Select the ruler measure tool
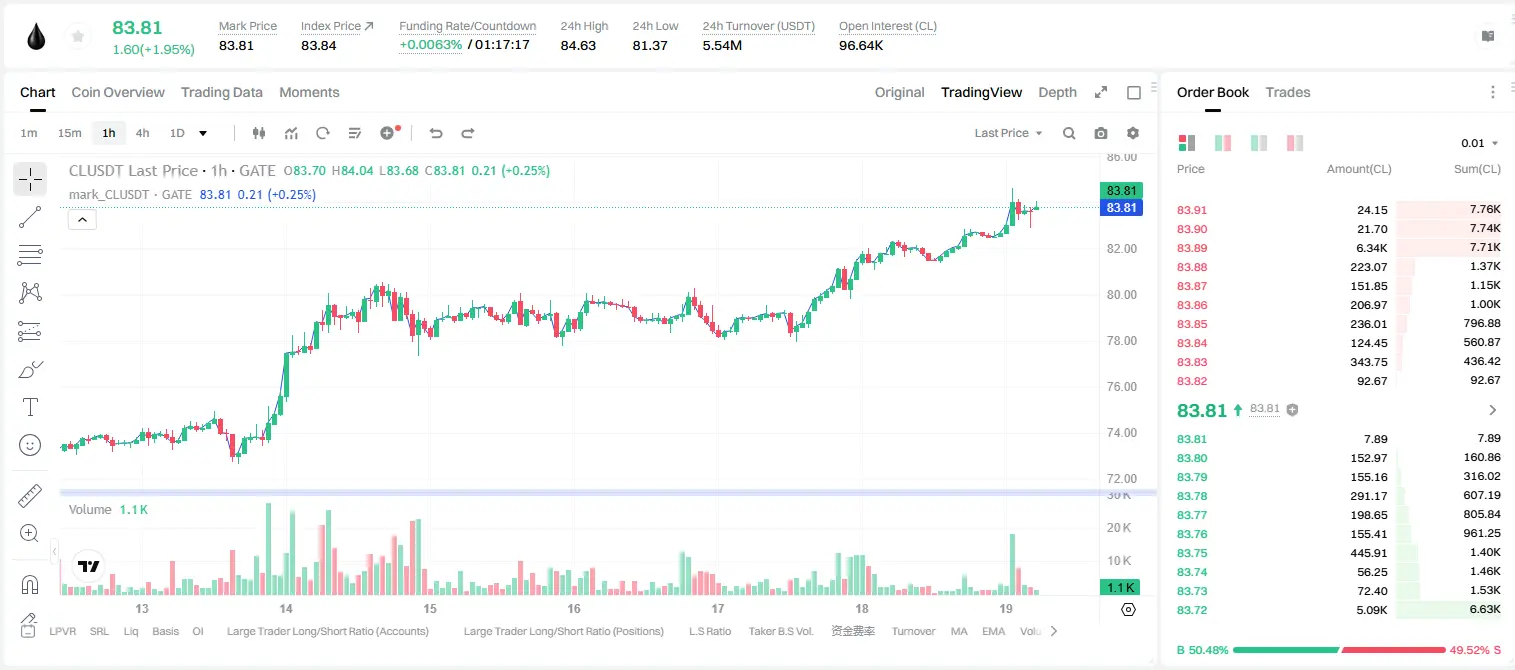1515x670 pixels. (x=30, y=496)
